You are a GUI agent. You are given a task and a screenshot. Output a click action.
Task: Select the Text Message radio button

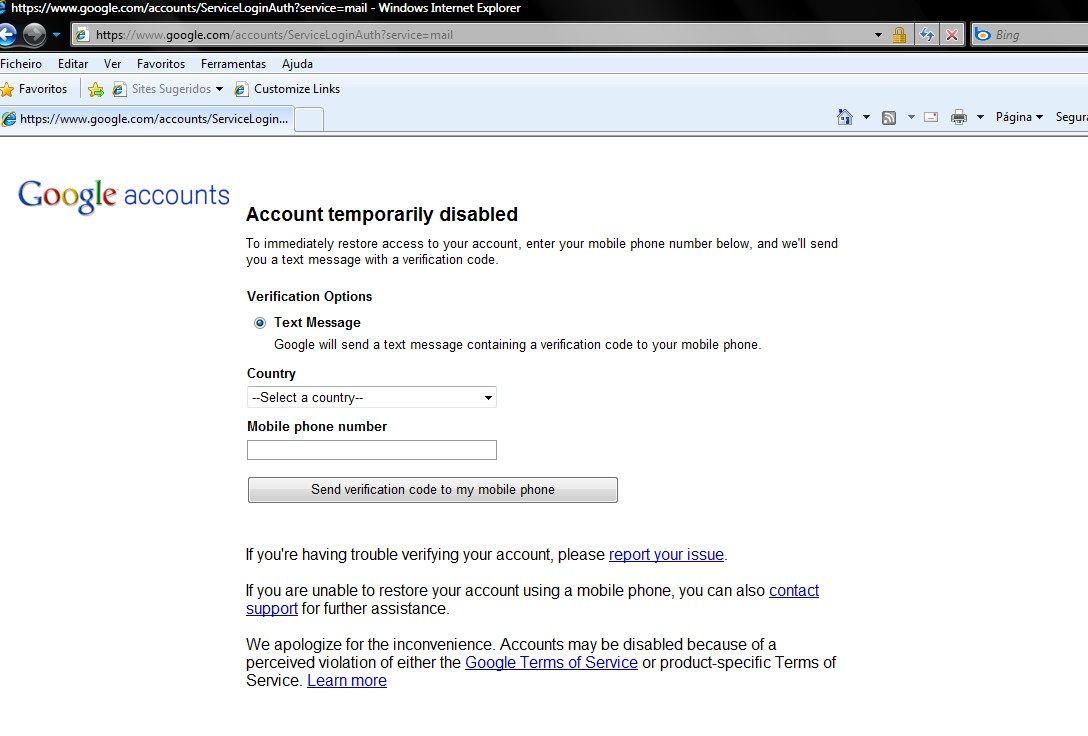click(260, 323)
